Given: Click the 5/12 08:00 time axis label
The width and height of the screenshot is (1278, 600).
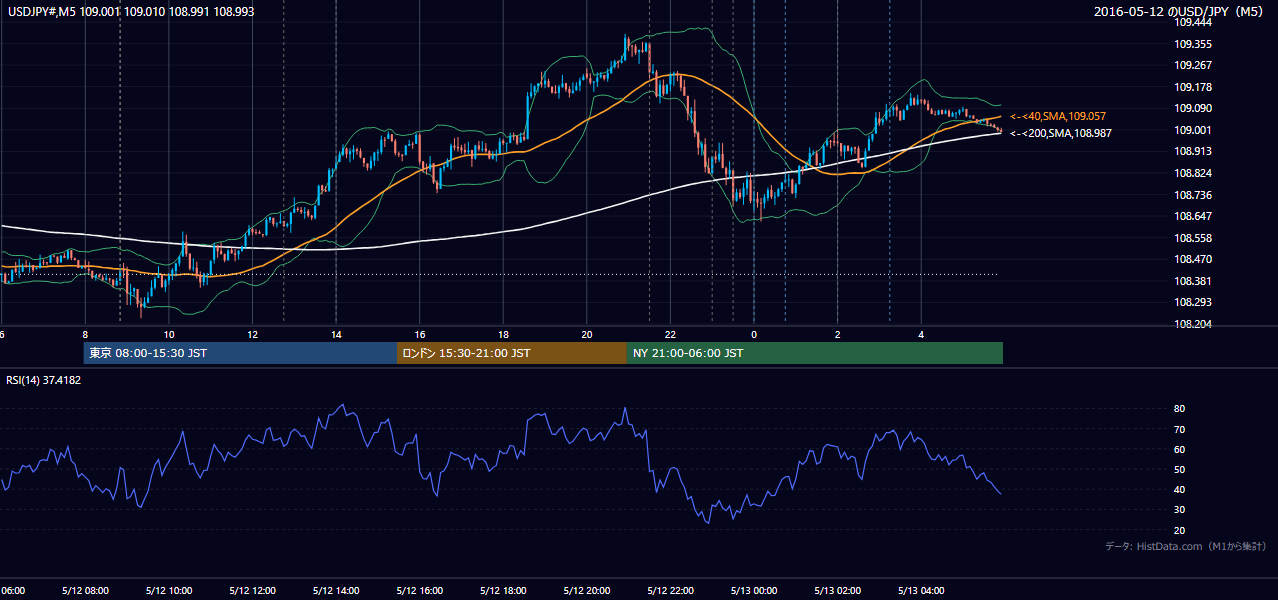Looking at the screenshot, I should click(85, 590).
